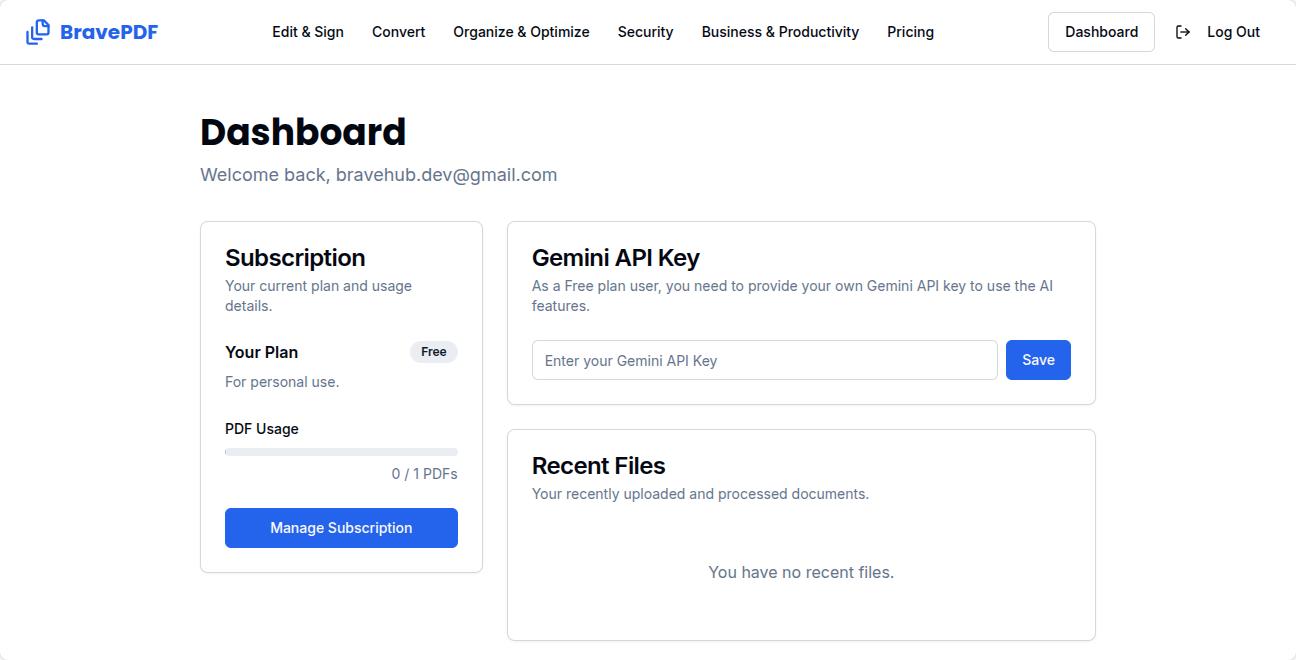Click the Dashboard button in header

(1101, 32)
